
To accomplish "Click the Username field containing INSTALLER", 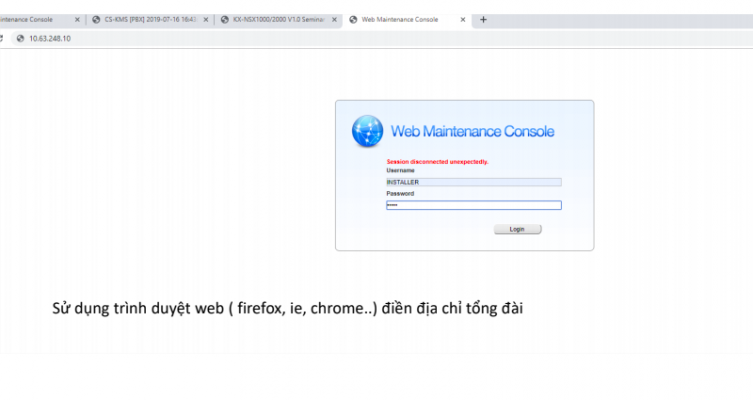I will pos(473,182).
